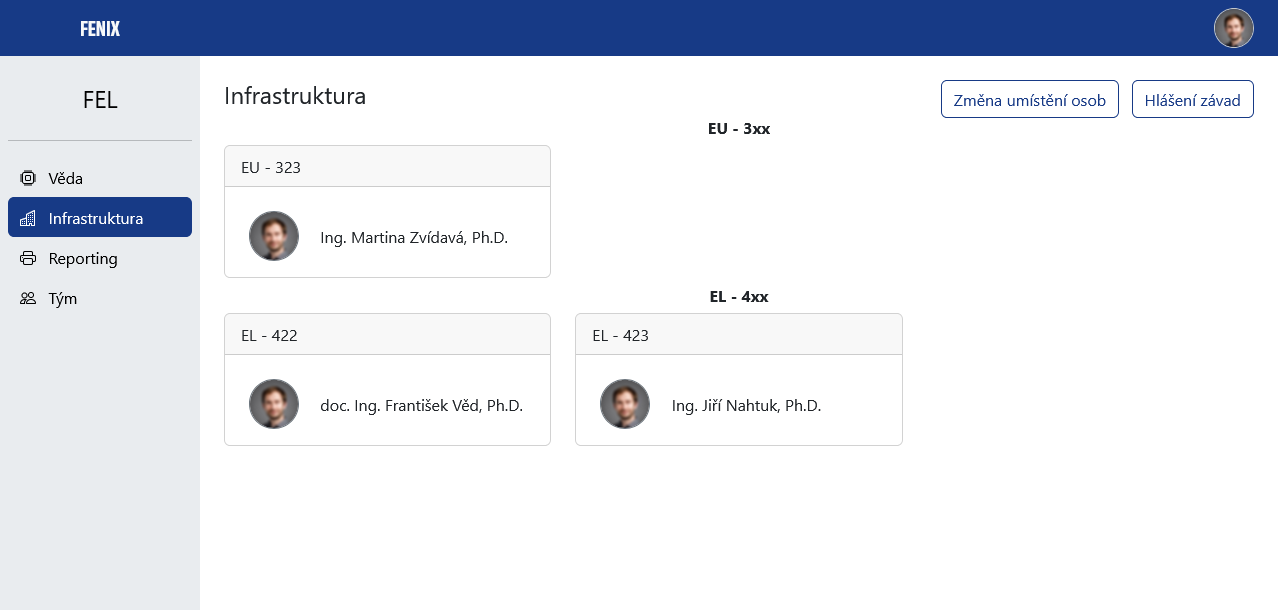Click the Reporting printer icon

pyautogui.click(x=28, y=258)
